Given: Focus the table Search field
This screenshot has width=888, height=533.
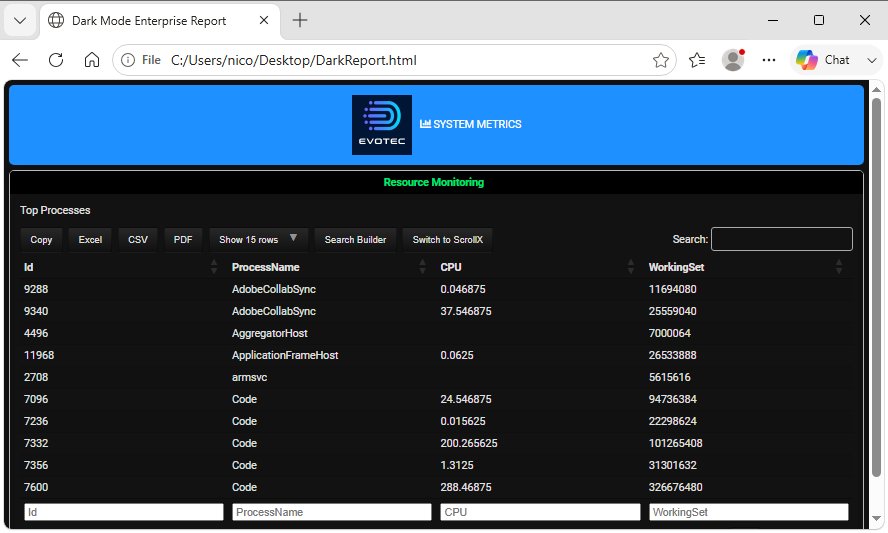Looking at the screenshot, I should 782,239.
